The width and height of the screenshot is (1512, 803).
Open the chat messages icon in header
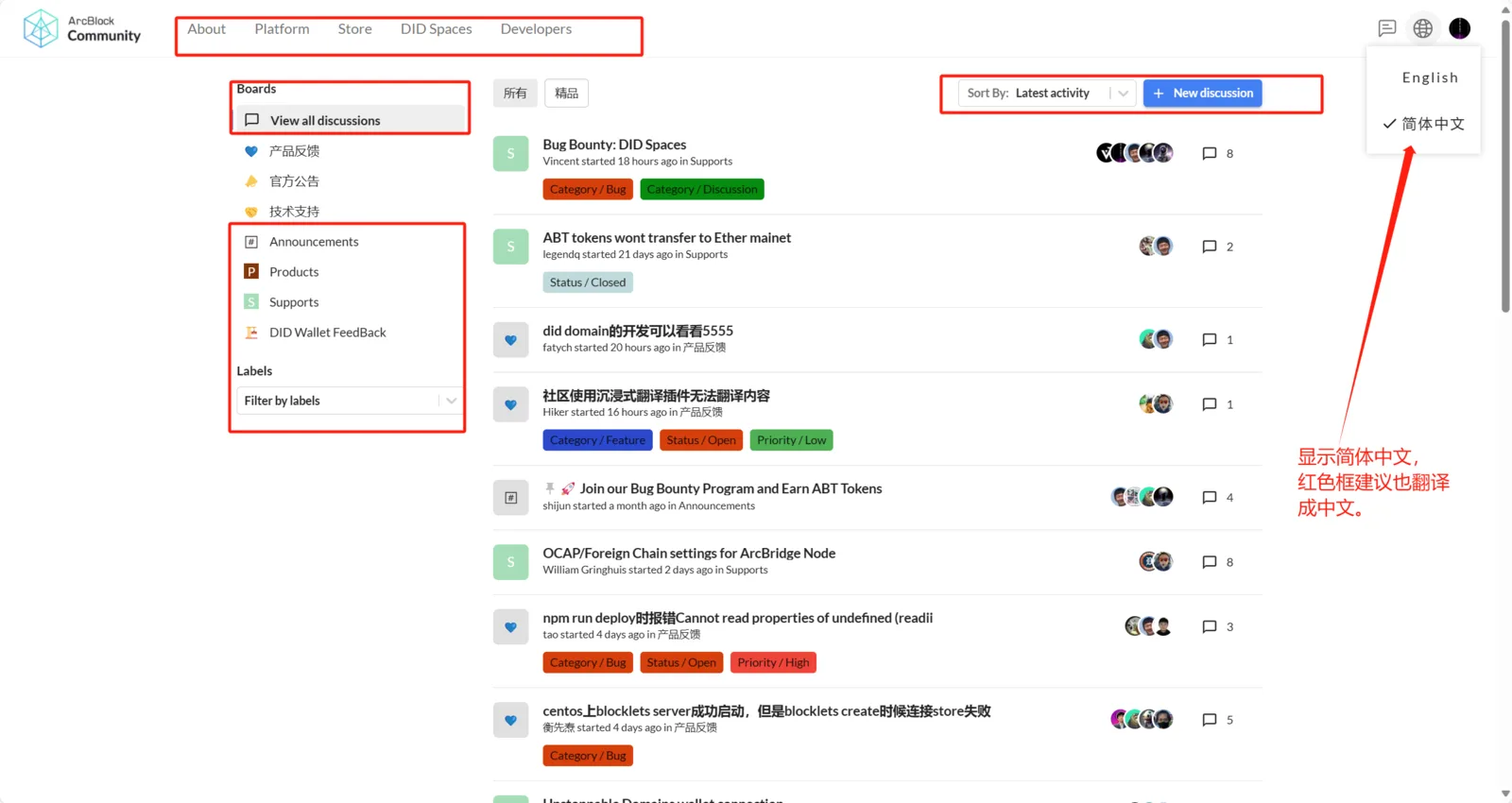1387,28
